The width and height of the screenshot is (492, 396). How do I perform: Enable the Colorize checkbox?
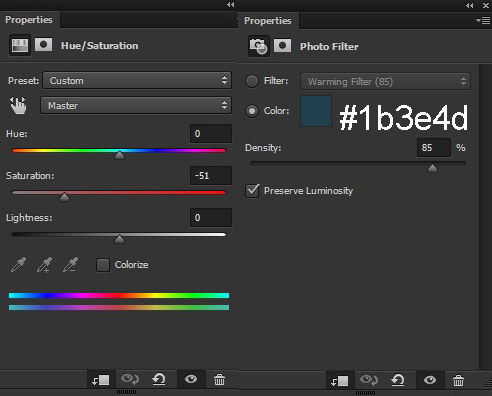(103, 265)
